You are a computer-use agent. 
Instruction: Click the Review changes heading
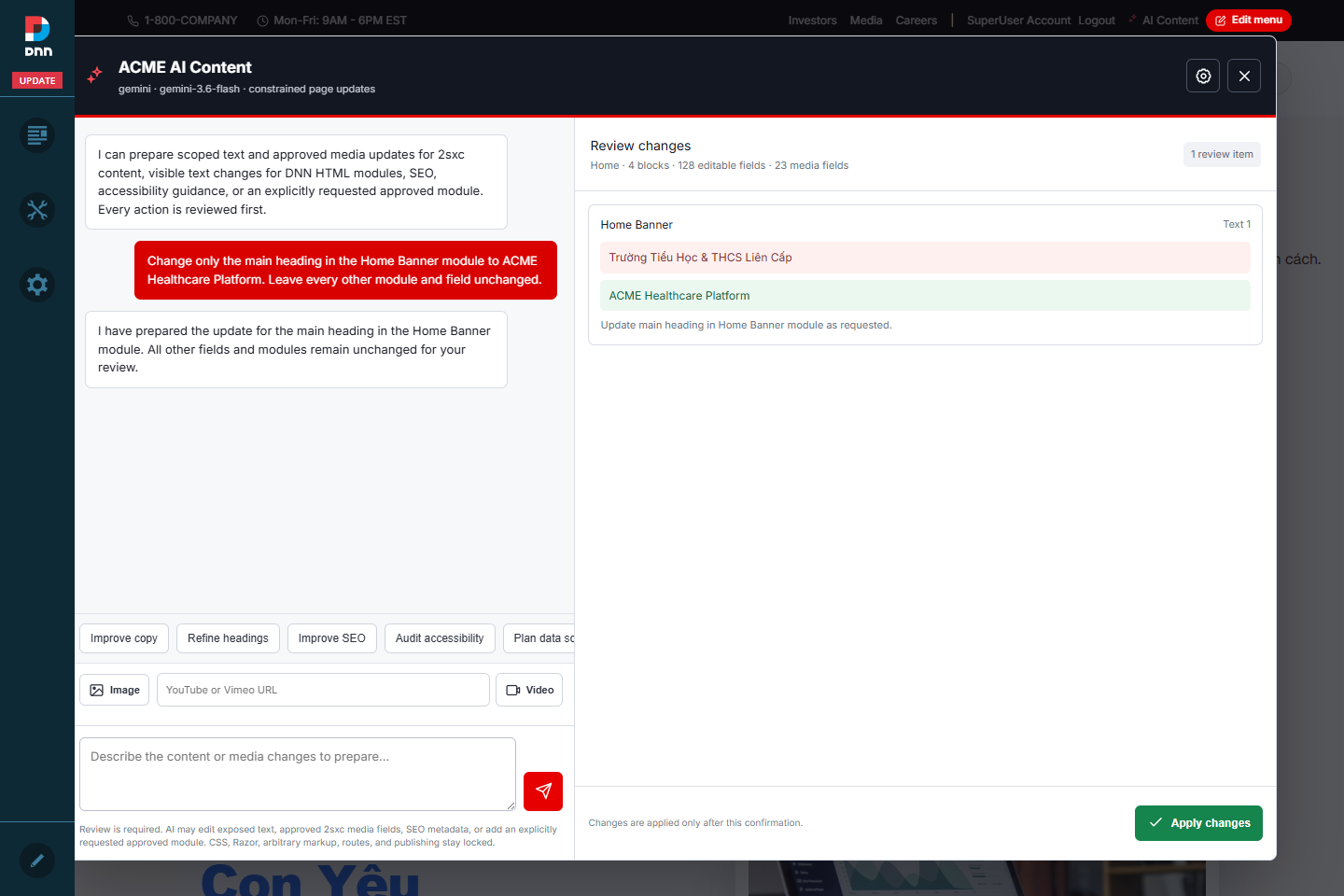[x=640, y=146]
